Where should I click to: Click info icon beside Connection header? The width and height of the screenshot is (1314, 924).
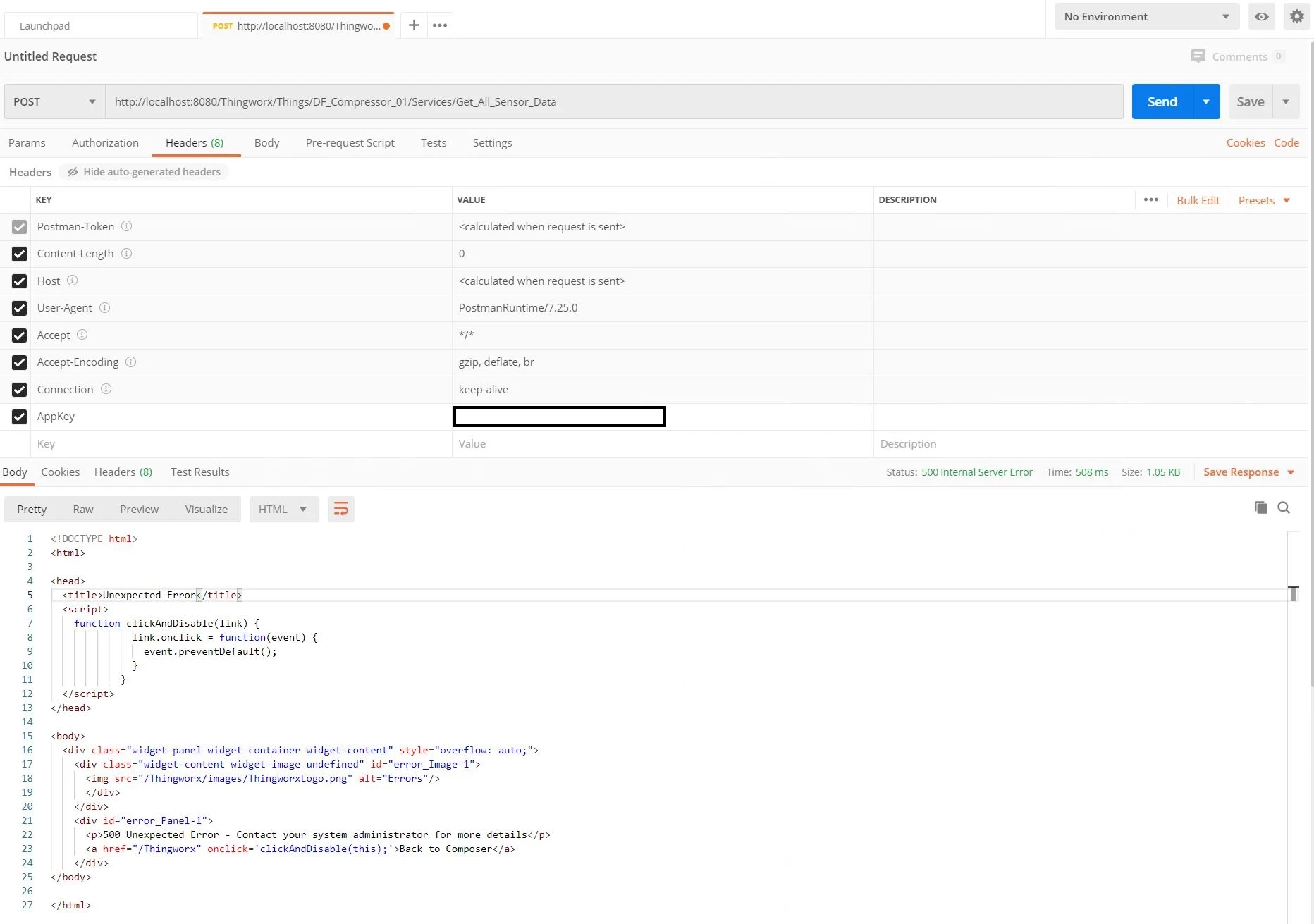[x=106, y=389]
